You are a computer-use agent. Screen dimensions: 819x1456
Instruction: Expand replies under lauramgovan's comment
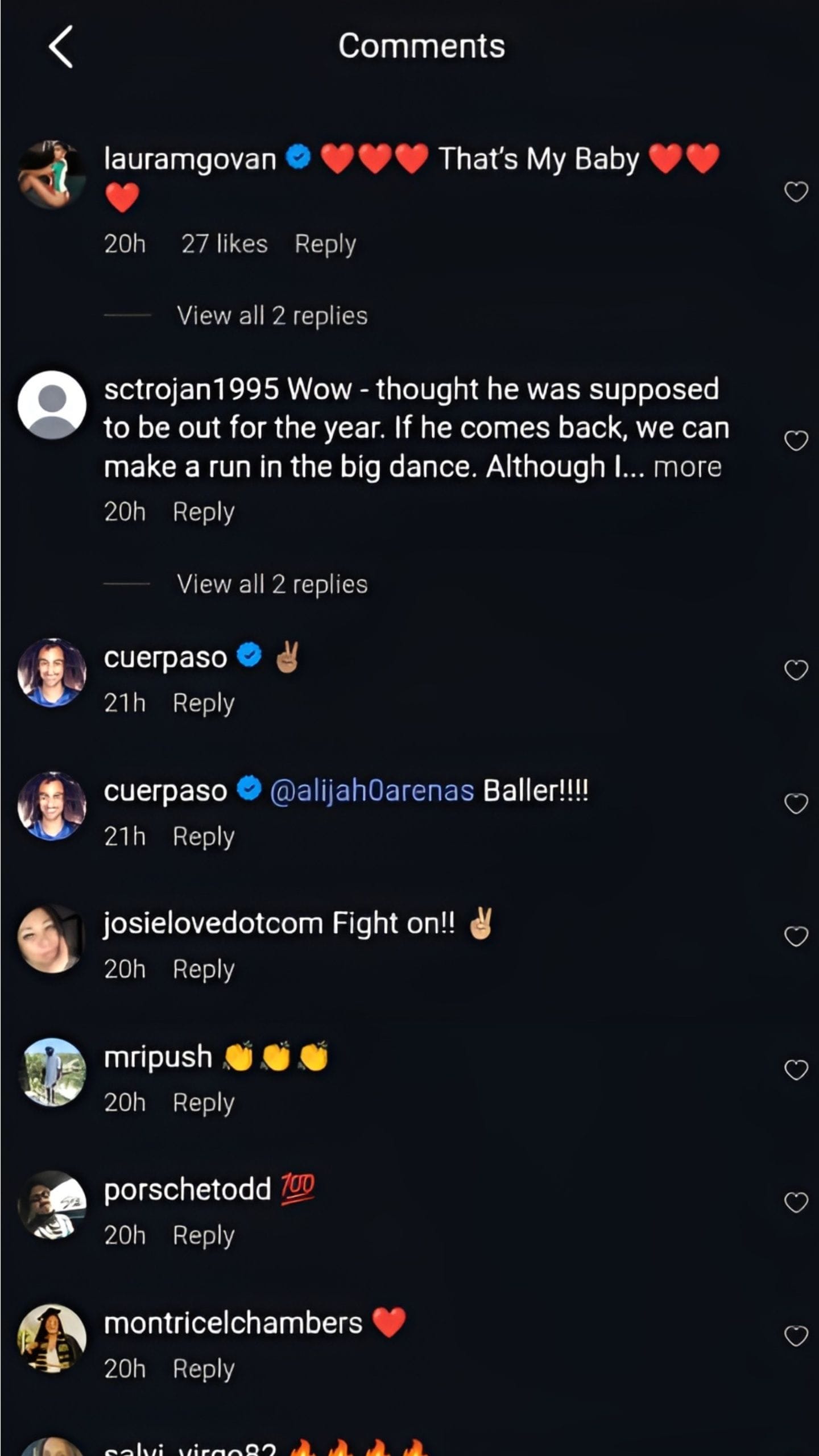pos(272,316)
